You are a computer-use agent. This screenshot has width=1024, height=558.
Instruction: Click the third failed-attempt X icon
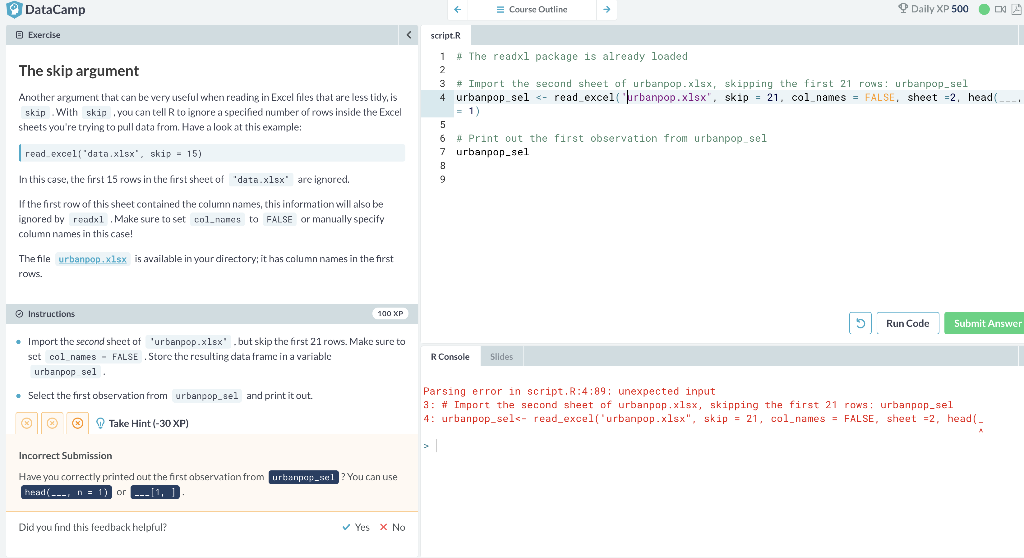77,423
